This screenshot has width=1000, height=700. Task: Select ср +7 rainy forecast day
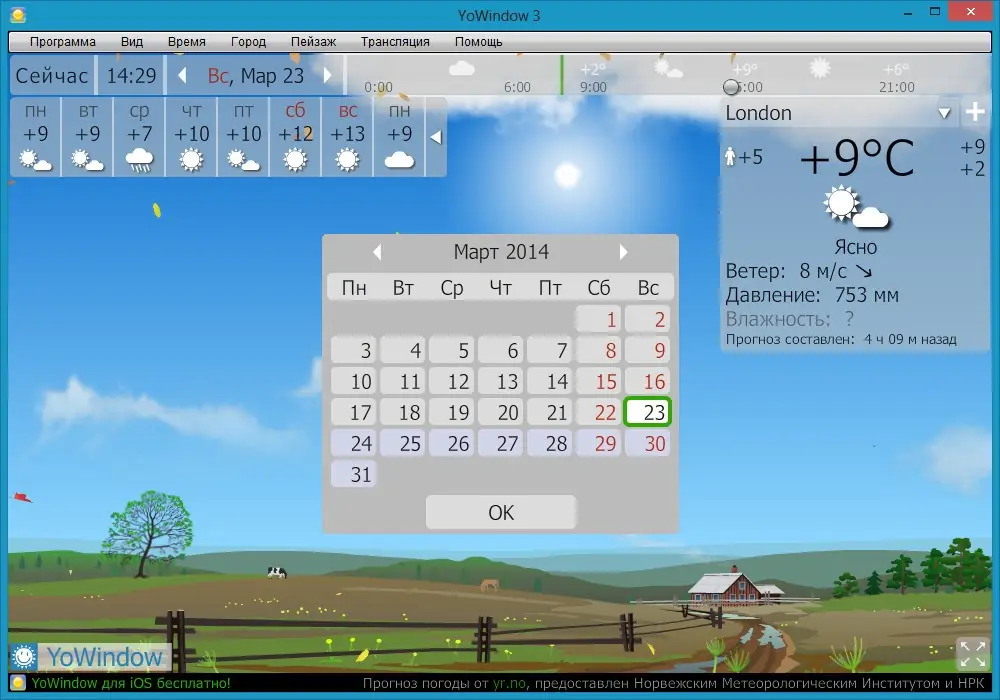(x=140, y=136)
